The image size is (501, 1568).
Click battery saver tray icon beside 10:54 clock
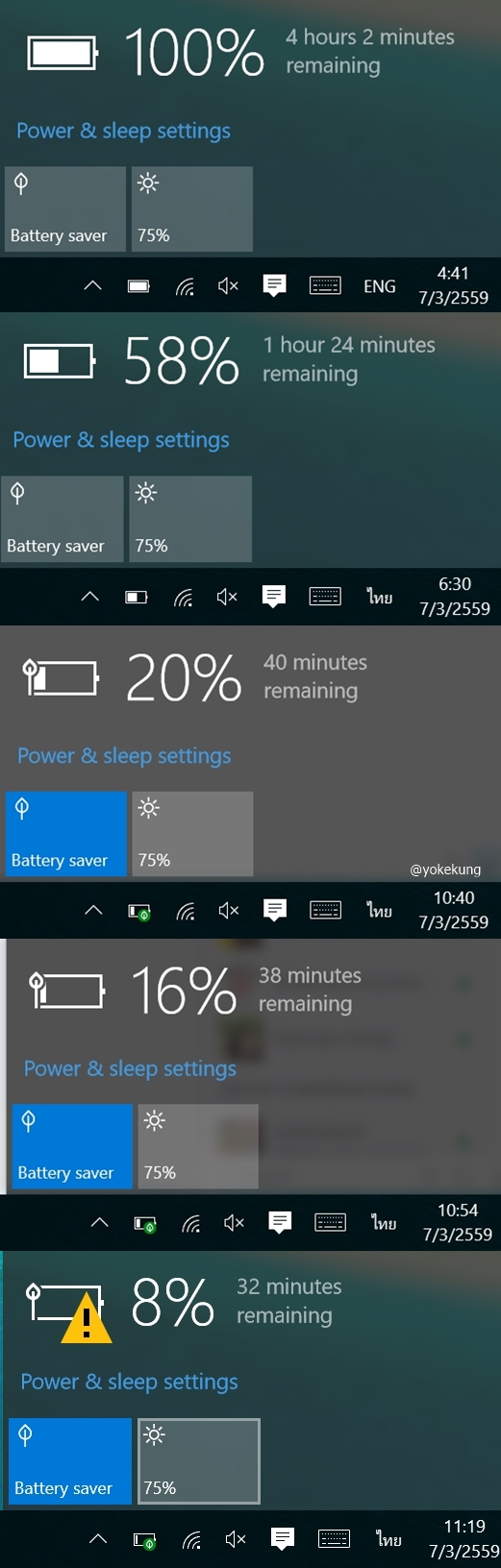[x=145, y=1224]
